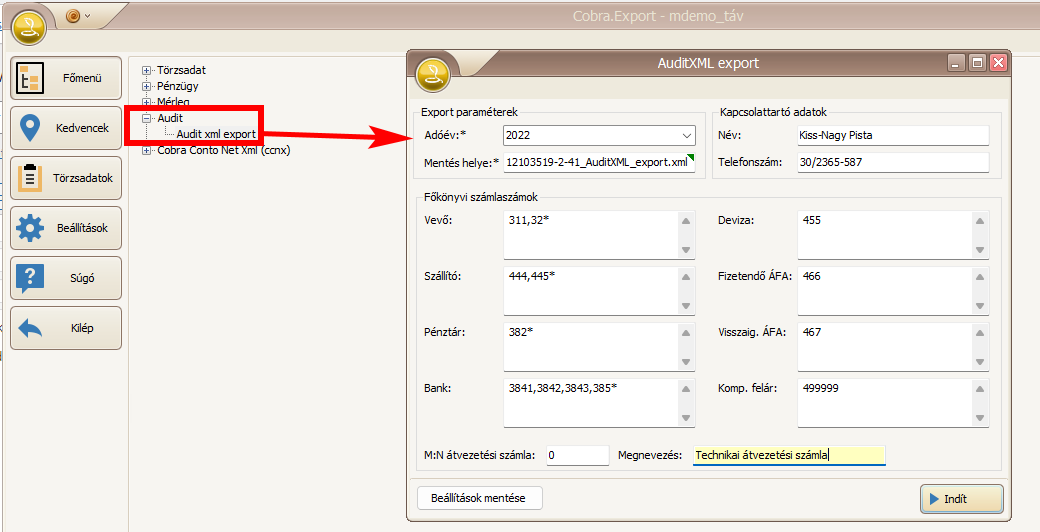
Task: Open Törzsadatok sidebar button
Action: pyautogui.click(x=66, y=178)
